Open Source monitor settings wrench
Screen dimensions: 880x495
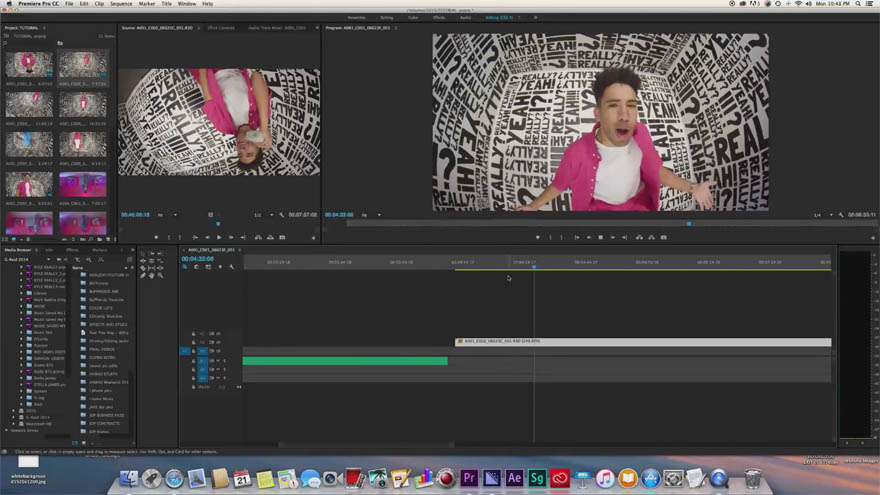tap(282, 215)
